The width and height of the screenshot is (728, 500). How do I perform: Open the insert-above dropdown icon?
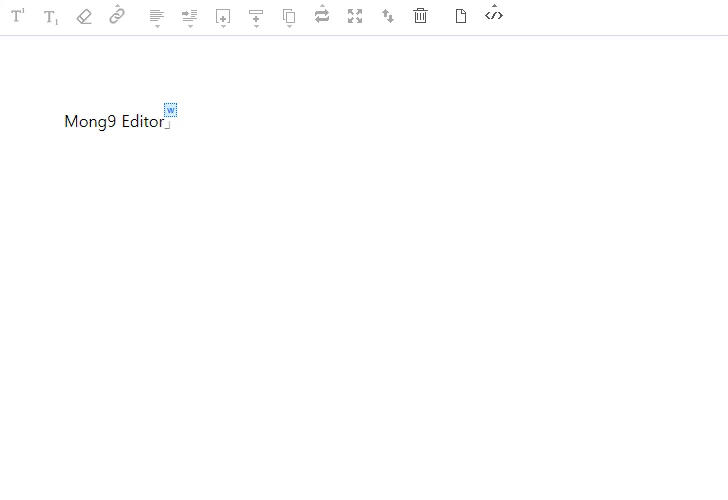click(x=256, y=17)
